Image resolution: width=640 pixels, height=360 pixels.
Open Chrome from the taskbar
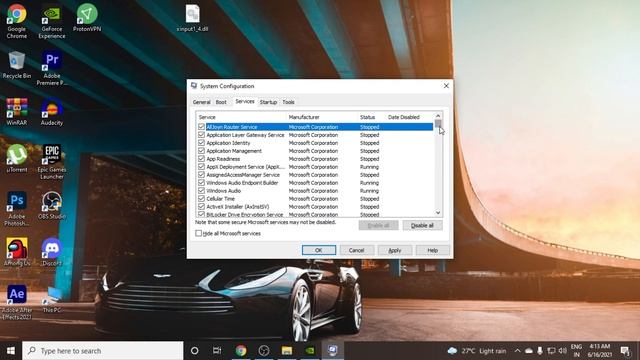coord(241,351)
